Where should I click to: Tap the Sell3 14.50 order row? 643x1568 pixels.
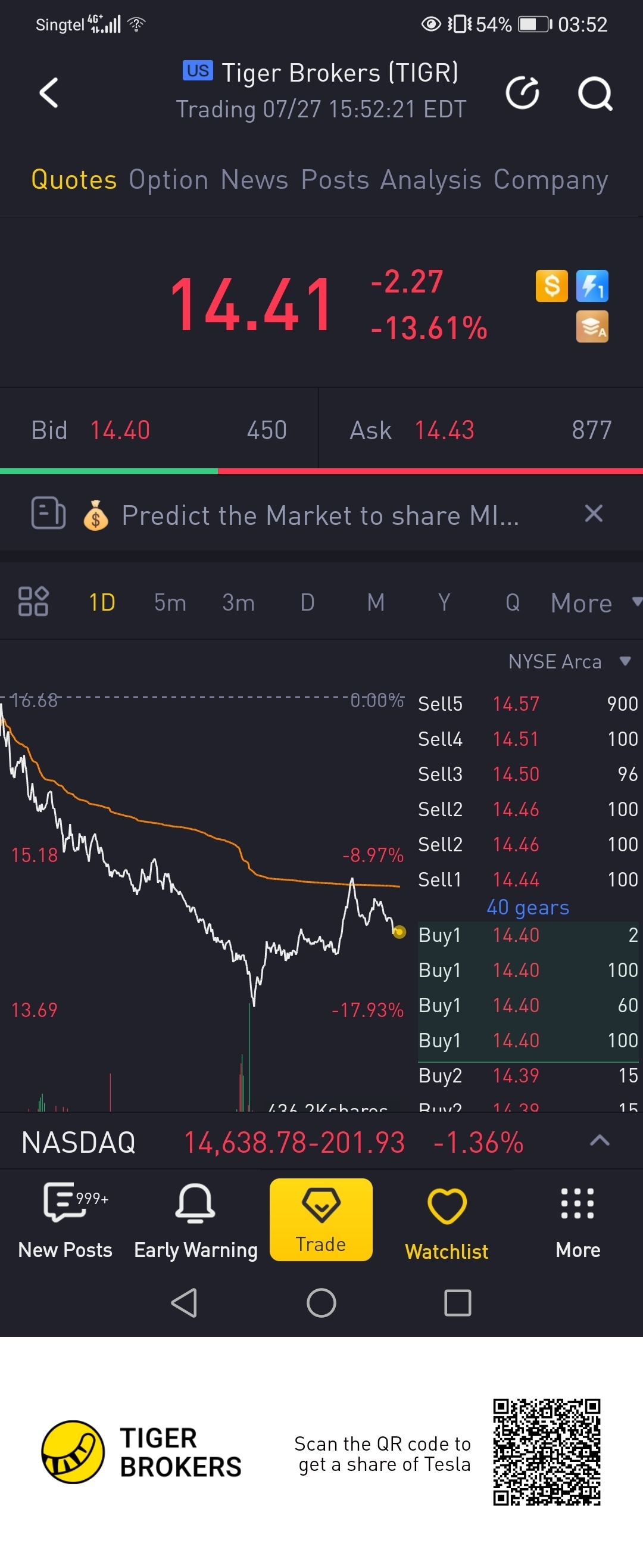click(527, 774)
